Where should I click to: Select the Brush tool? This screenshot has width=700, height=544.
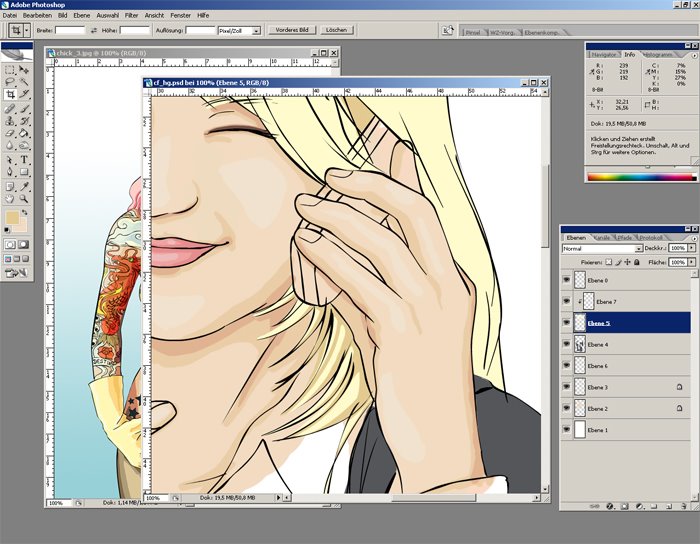point(24,108)
